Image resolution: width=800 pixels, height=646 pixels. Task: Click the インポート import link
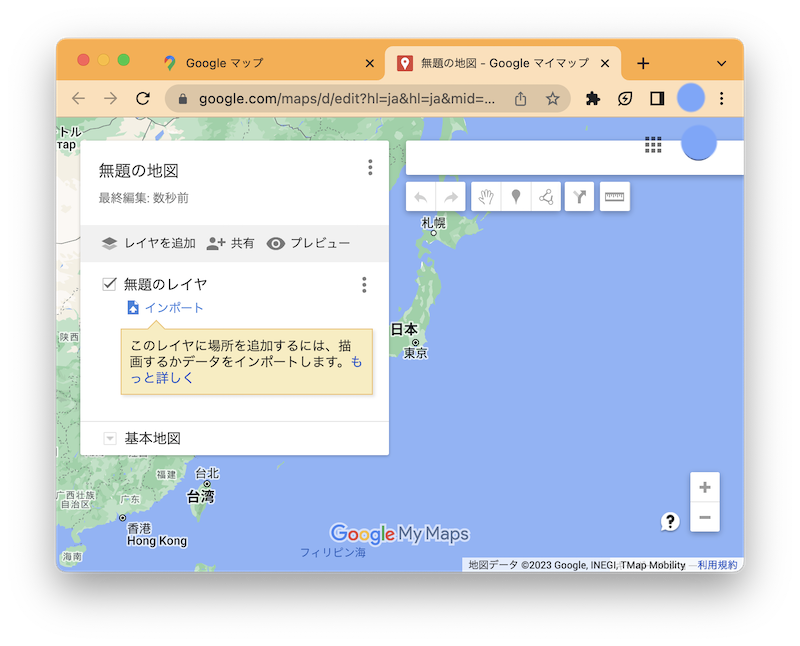pos(165,308)
